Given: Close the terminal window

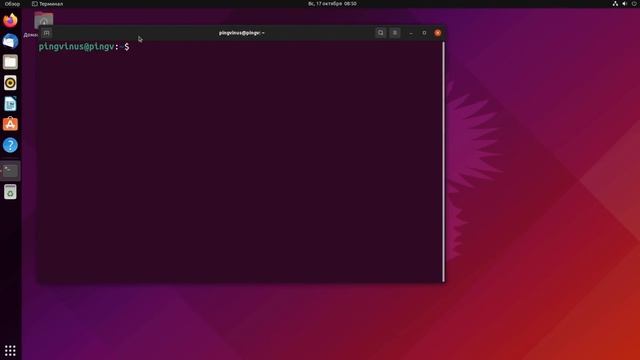Looking at the screenshot, I should tap(438, 33).
